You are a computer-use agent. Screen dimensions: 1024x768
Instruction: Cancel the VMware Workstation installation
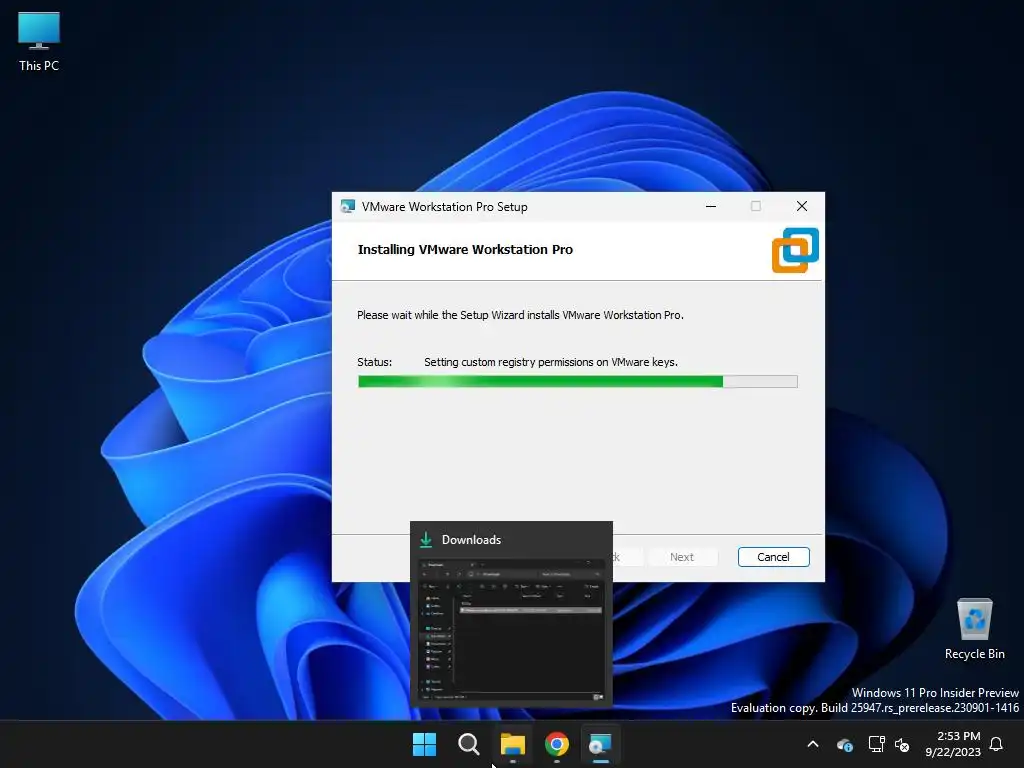[773, 557]
